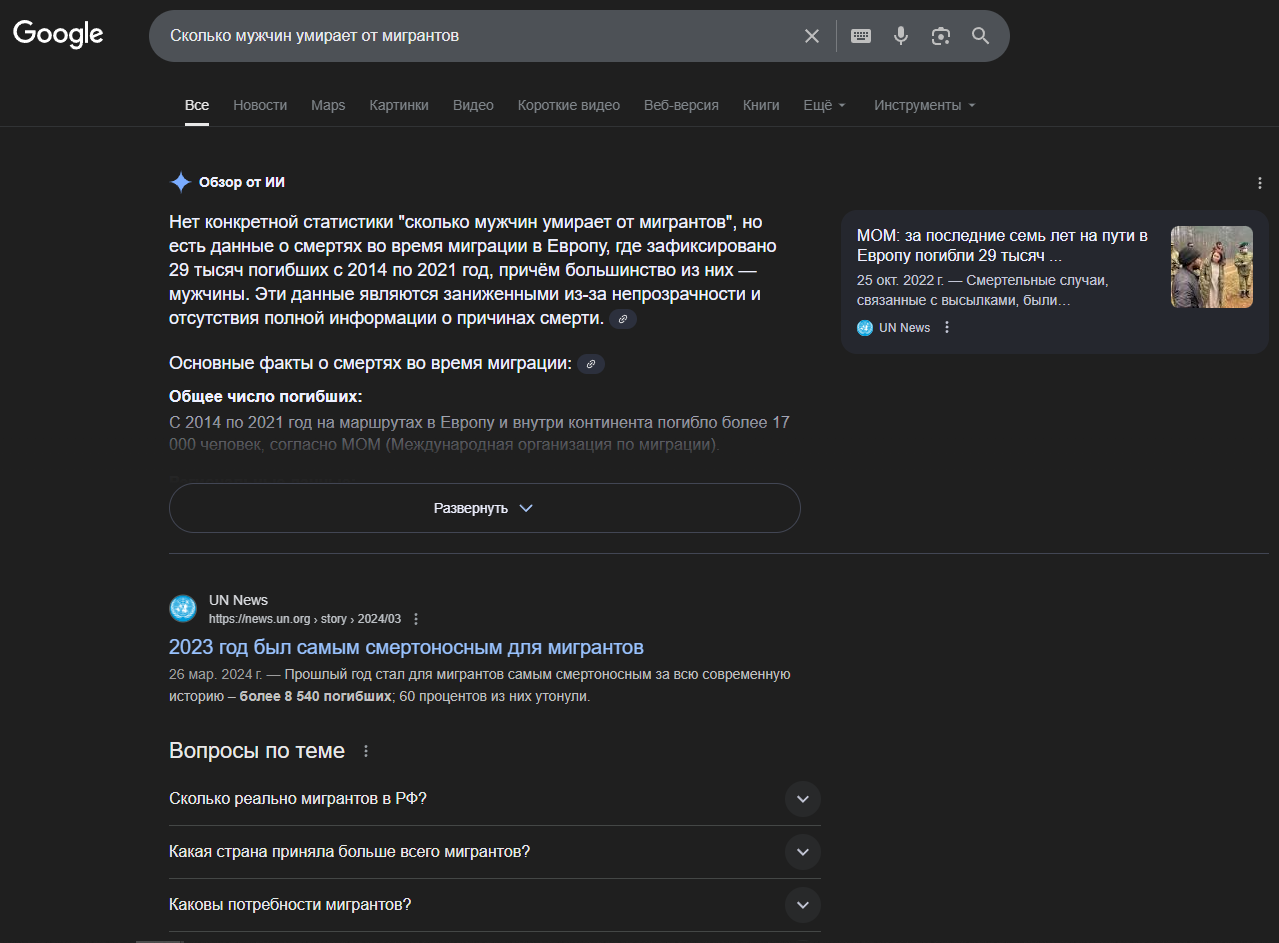Click the news.un.org URL breadcrumb
Viewport: 1279px width, 943px height.
tap(305, 619)
